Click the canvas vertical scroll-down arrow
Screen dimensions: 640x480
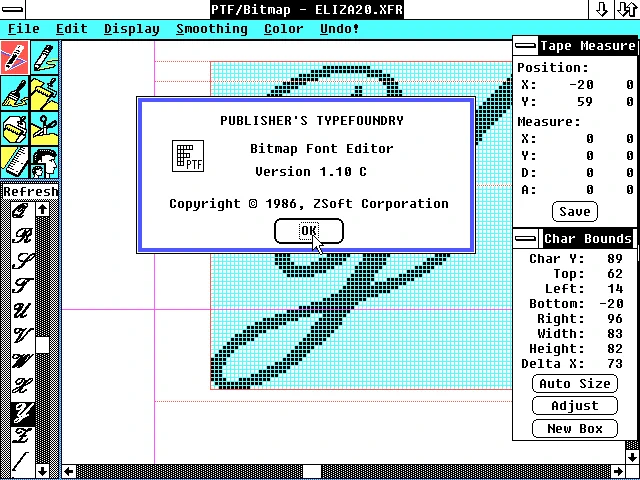click(633, 456)
